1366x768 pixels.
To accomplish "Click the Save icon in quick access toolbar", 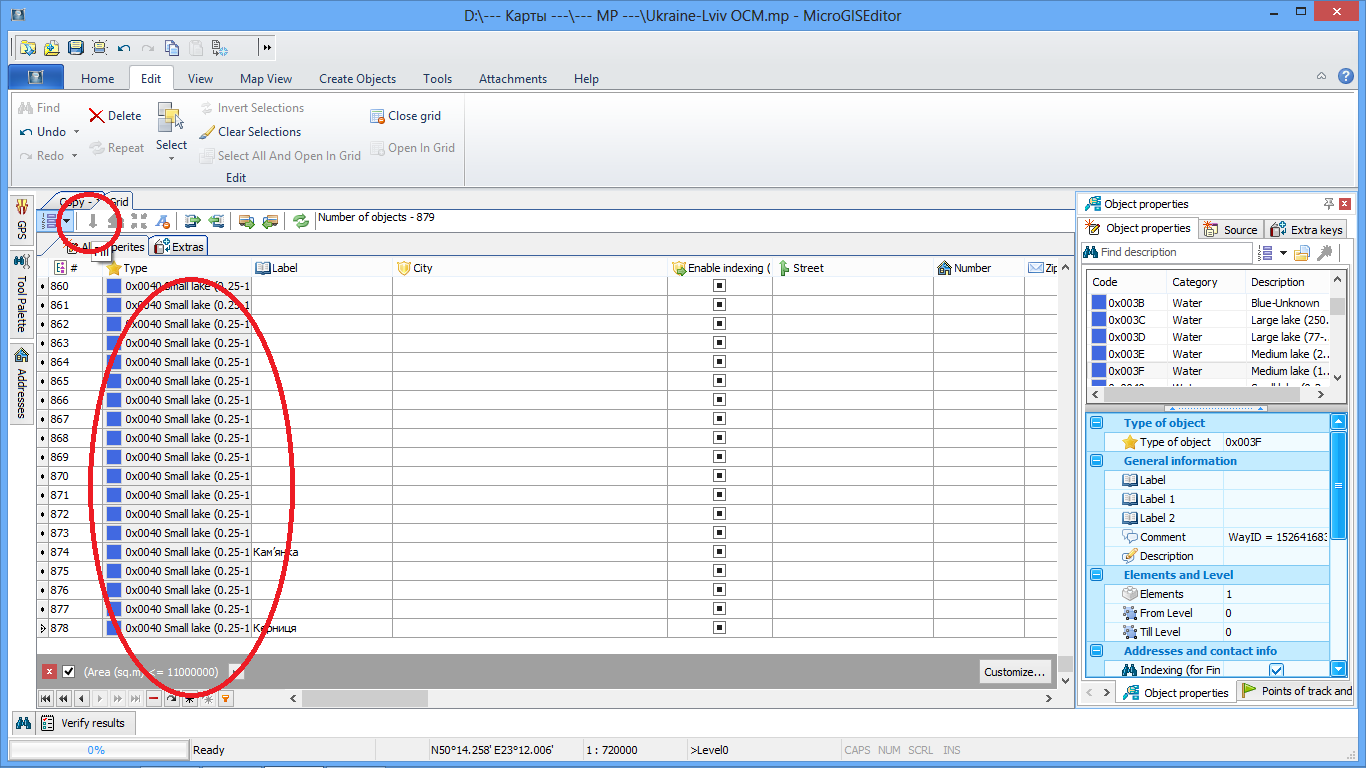I will click(75, 47).
